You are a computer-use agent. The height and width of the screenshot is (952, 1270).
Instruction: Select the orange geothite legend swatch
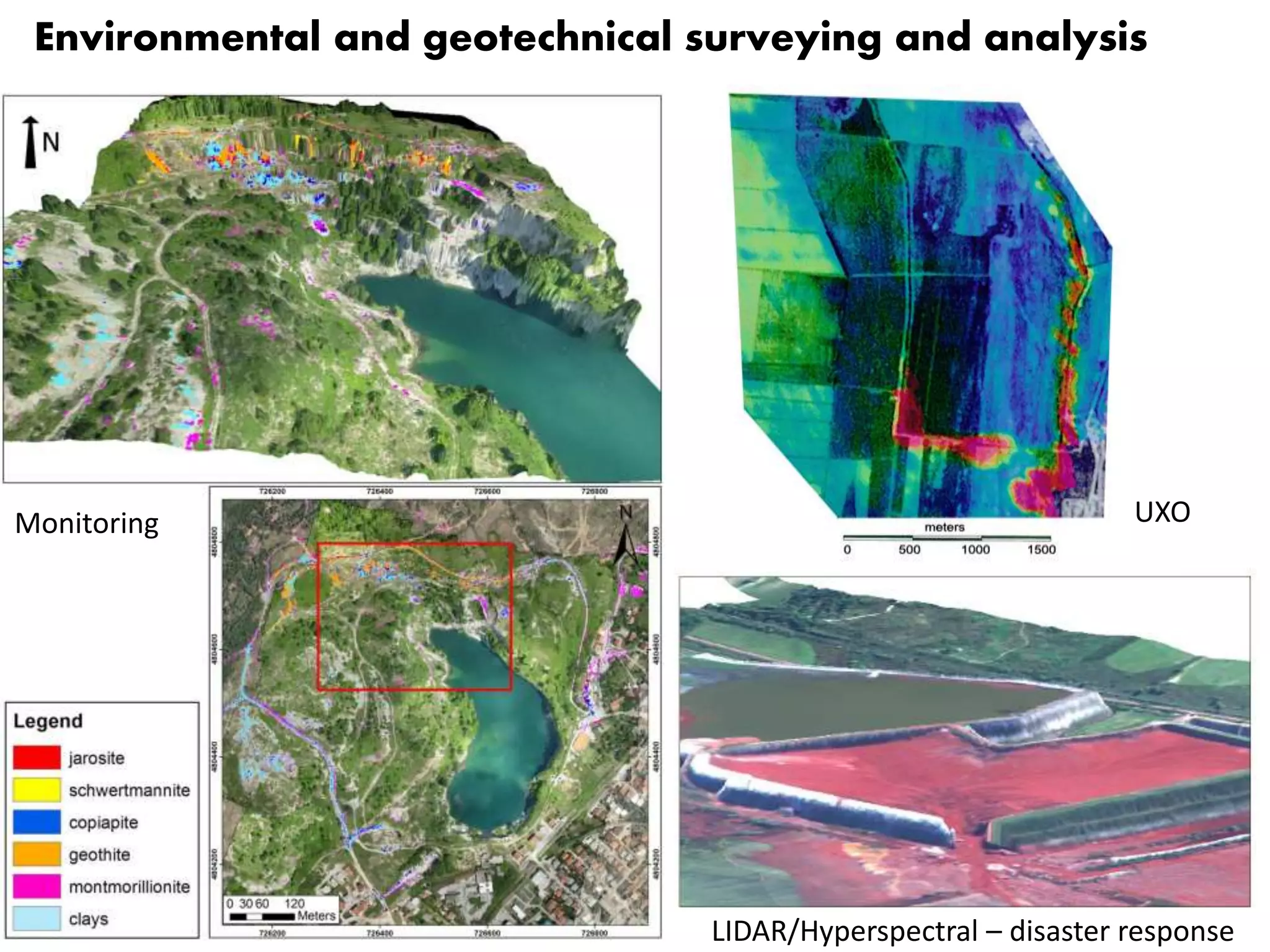coord(37,854)
